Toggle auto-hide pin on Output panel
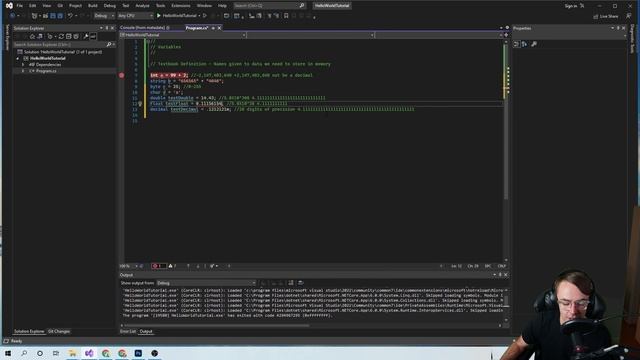This screenshot has height=360, width=640. (x=500, y=275)
